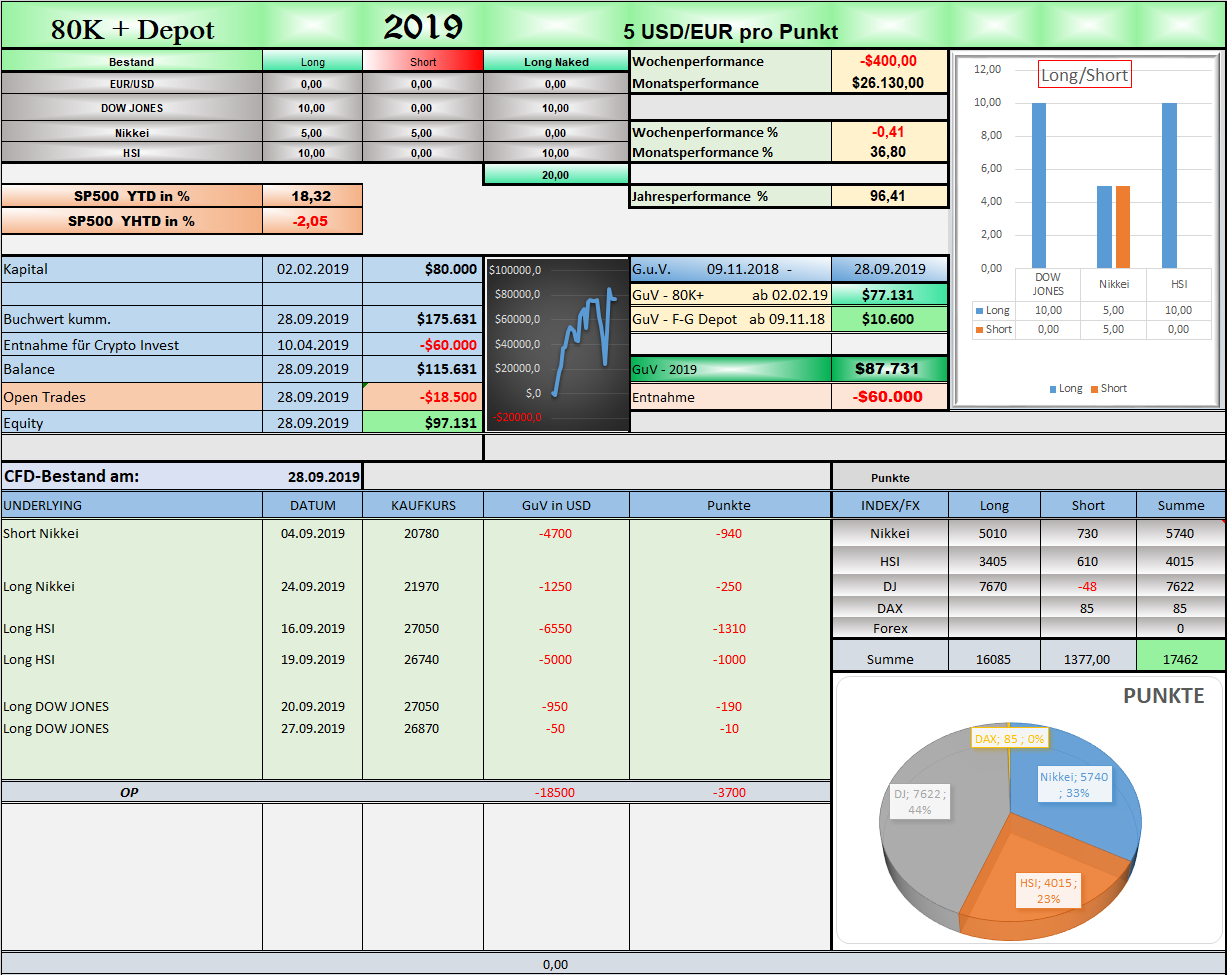This screenshot has width=1227, height=975.
Task: Click the "Long Naked" column header
Action: tap(556, 62)
